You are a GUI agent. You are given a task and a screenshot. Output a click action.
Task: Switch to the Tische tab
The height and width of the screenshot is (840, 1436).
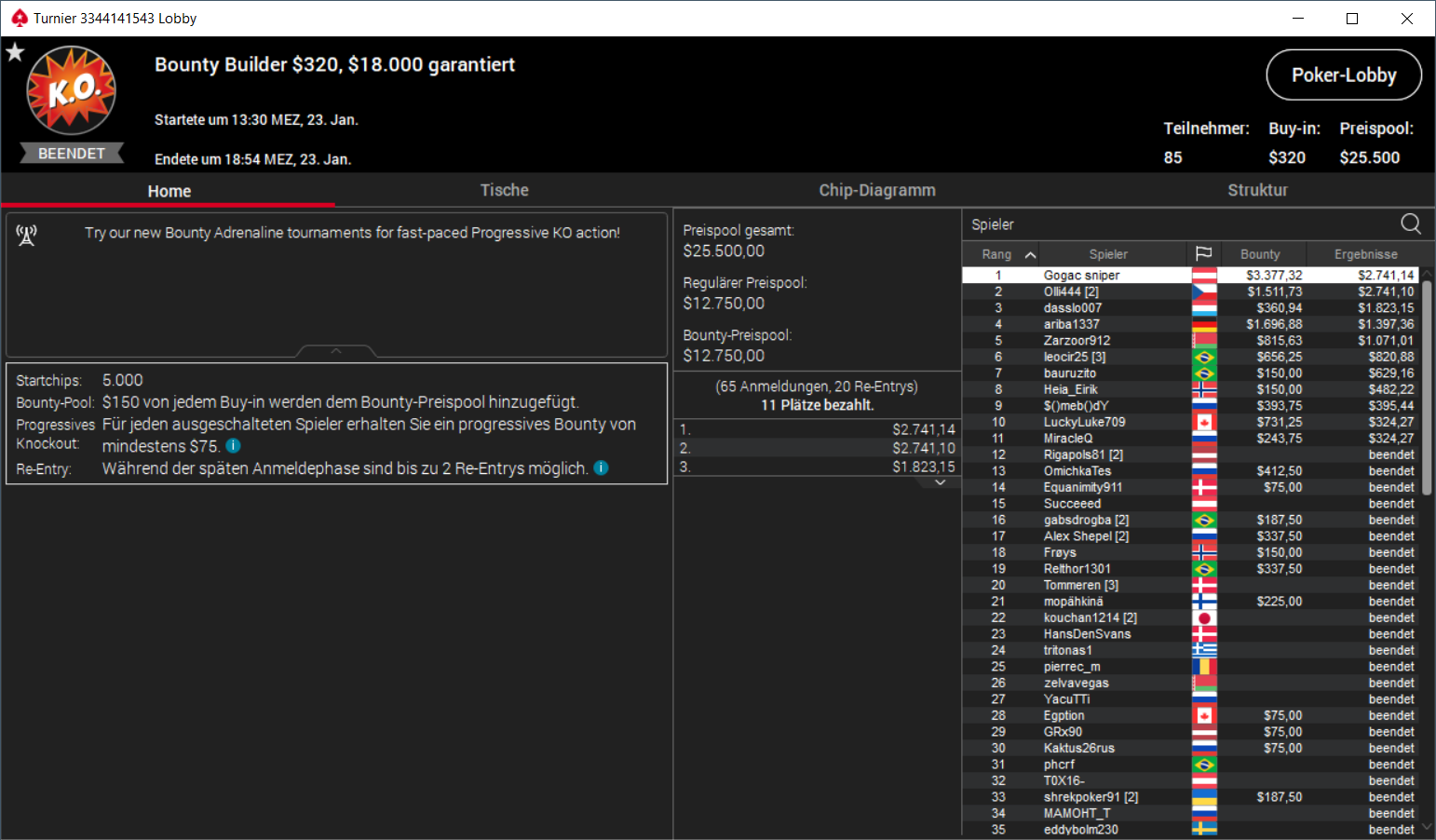[x=505, y=190]
